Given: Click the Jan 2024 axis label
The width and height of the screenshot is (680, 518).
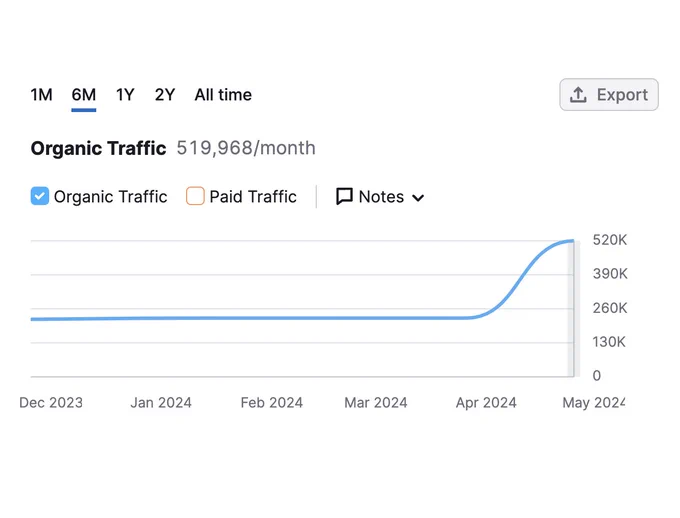Looking at the screenshot, I should tap(161, 403).
